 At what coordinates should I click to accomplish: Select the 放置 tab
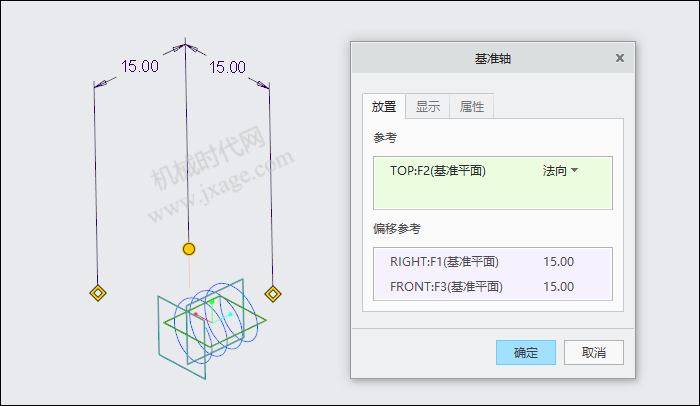click(x=384, y=106)
